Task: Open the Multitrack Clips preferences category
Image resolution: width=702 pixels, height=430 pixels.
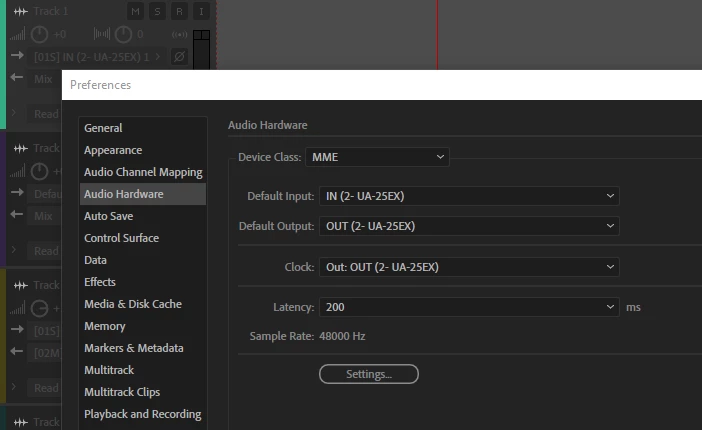Action: coord(143,391)
